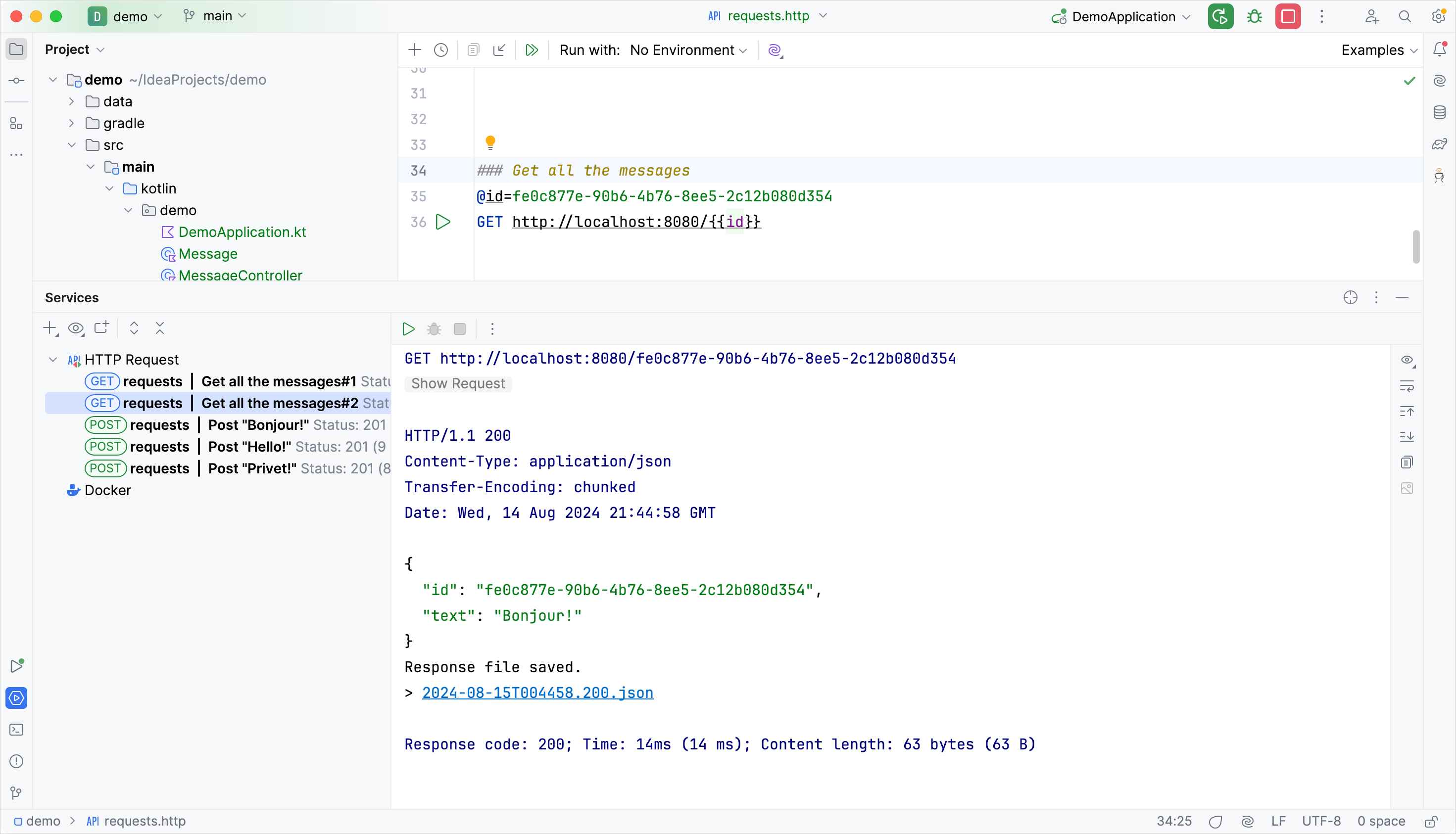Open the Database tool window icon
Viewport: 1456px width, 834px height.
point(1439,112)
